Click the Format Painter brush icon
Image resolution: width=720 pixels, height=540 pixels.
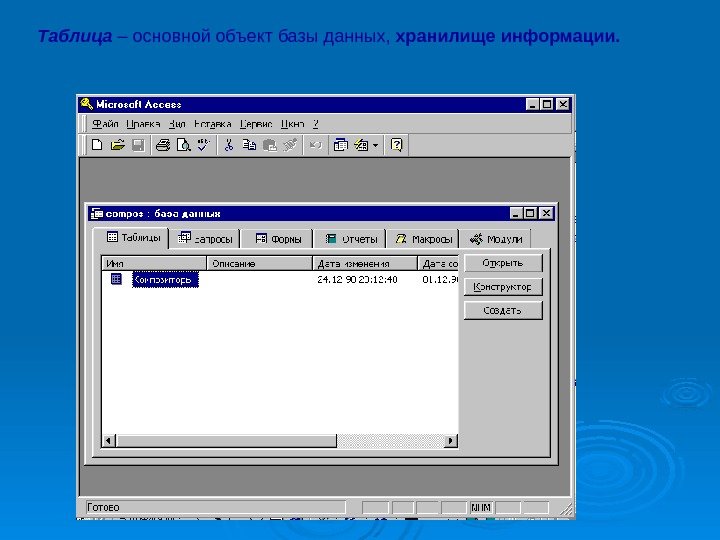click(290, 145)
